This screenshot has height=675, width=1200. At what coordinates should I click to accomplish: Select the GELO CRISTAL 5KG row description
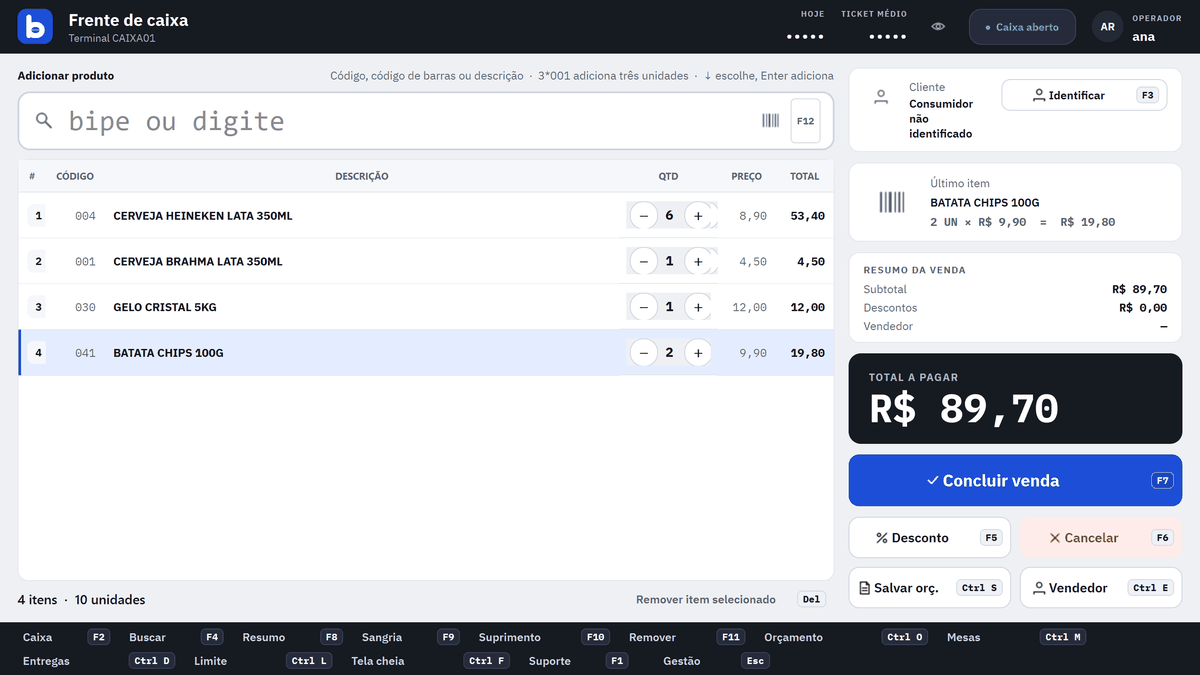(165, 307)
